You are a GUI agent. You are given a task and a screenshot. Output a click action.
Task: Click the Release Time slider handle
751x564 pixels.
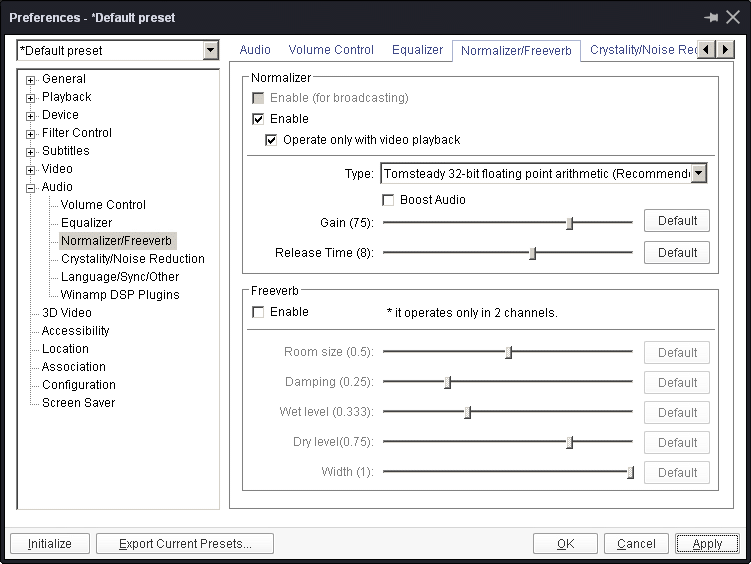coord(532,253)
